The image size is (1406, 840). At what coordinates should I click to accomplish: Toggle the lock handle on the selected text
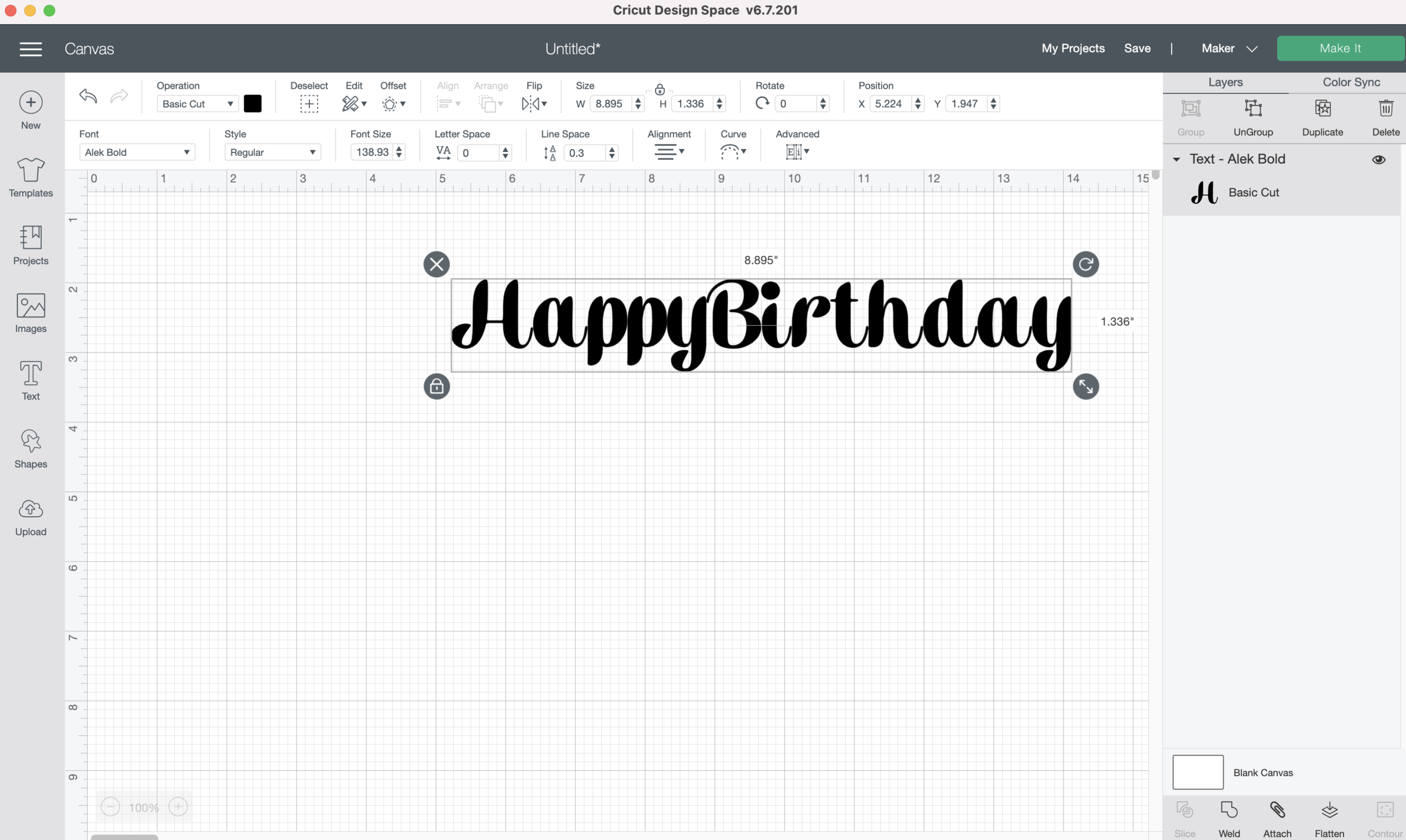pos(436,387)
